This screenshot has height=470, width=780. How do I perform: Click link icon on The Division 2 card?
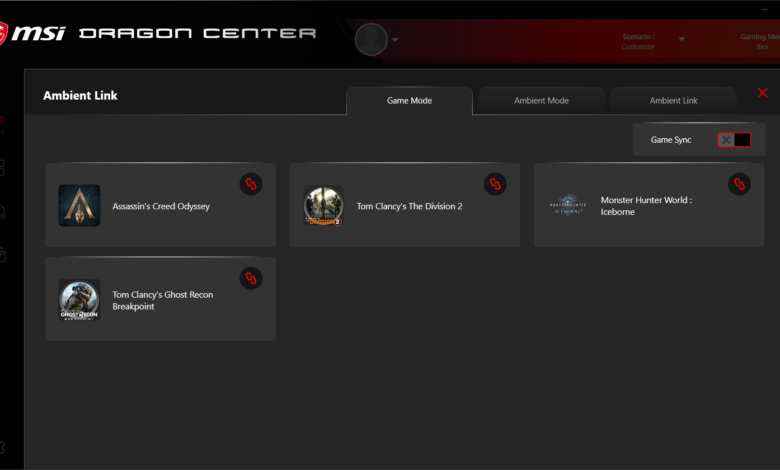pos(495,184)
